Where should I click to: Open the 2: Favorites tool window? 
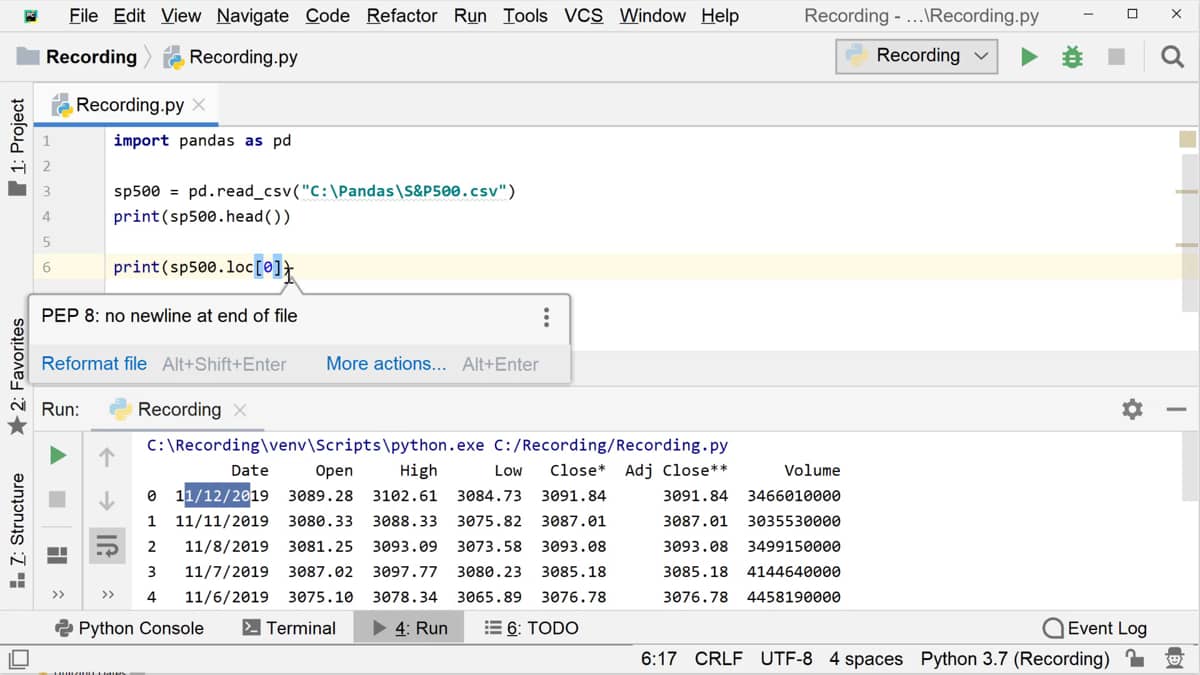pos(17,377)
